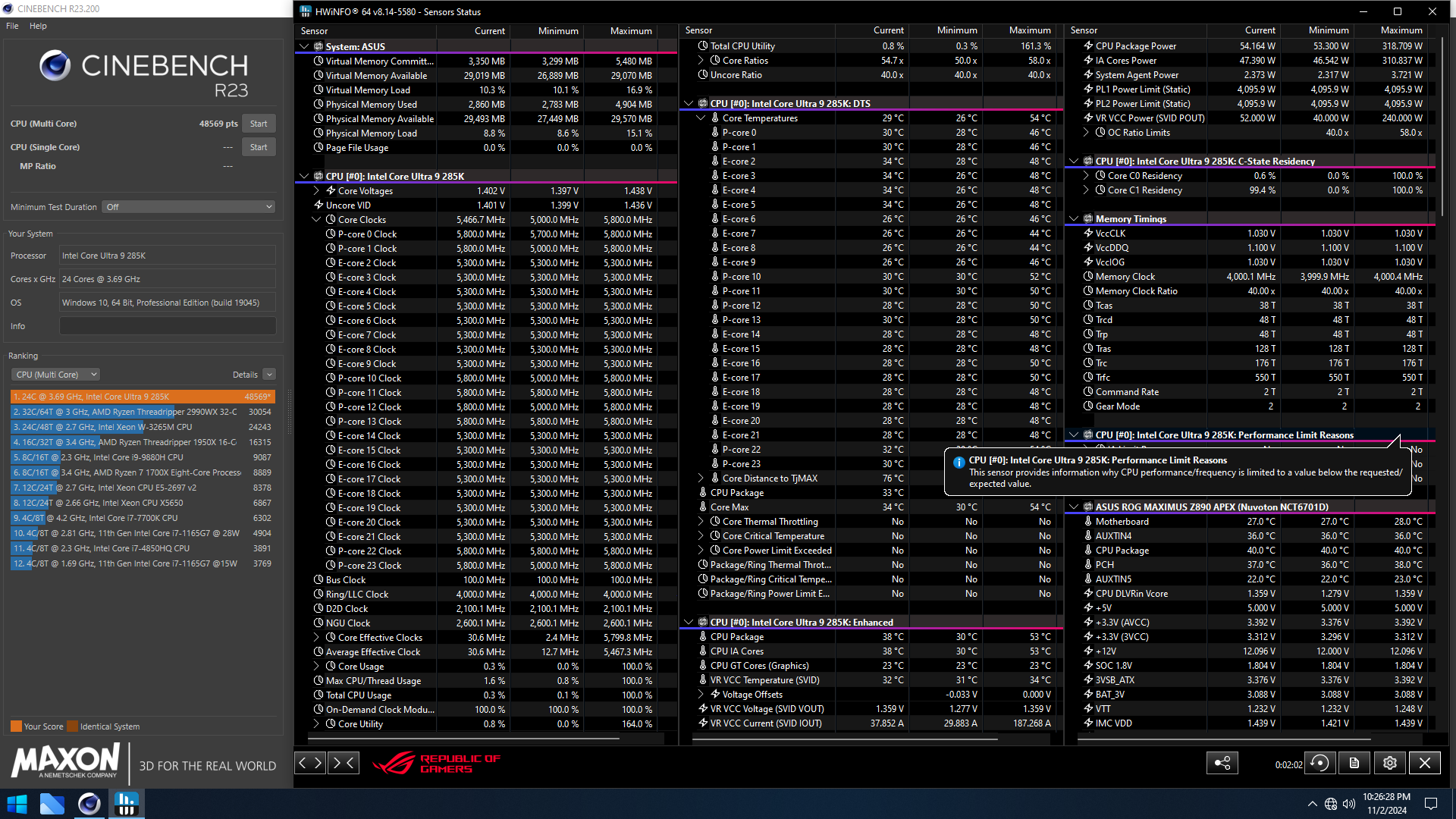This screenshot has height=819, width=1456.
Task: Click the P-core 0 Clock sensor row
Action: pyautogui.click(x=485, y=234)
